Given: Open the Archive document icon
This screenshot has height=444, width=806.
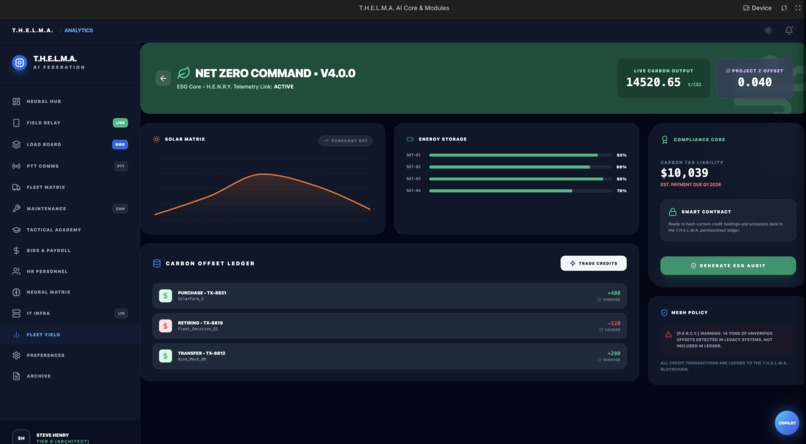Looking at the screenshot, I should point(16,376).
